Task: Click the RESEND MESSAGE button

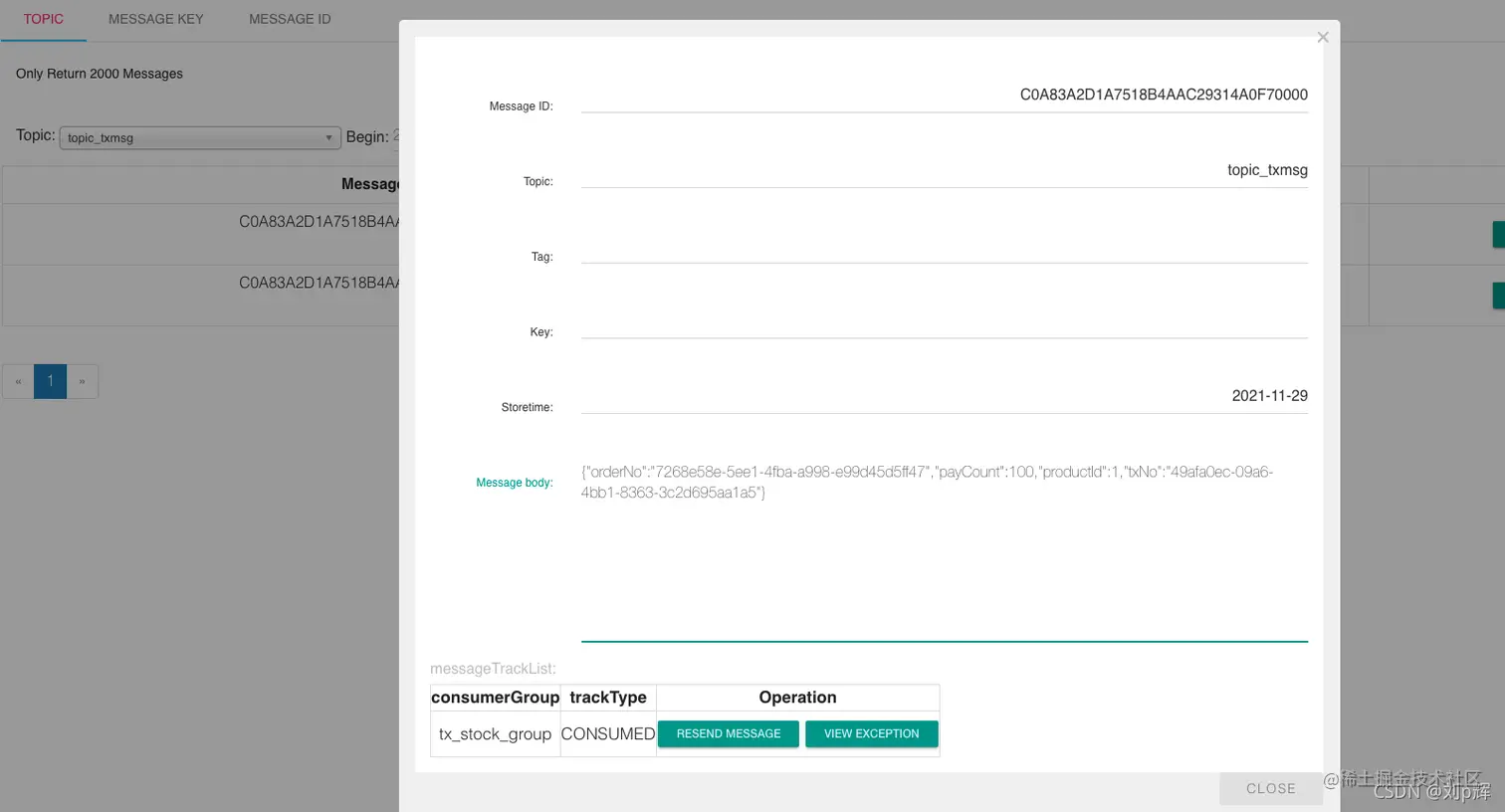Action: click(x=729, y=733)
